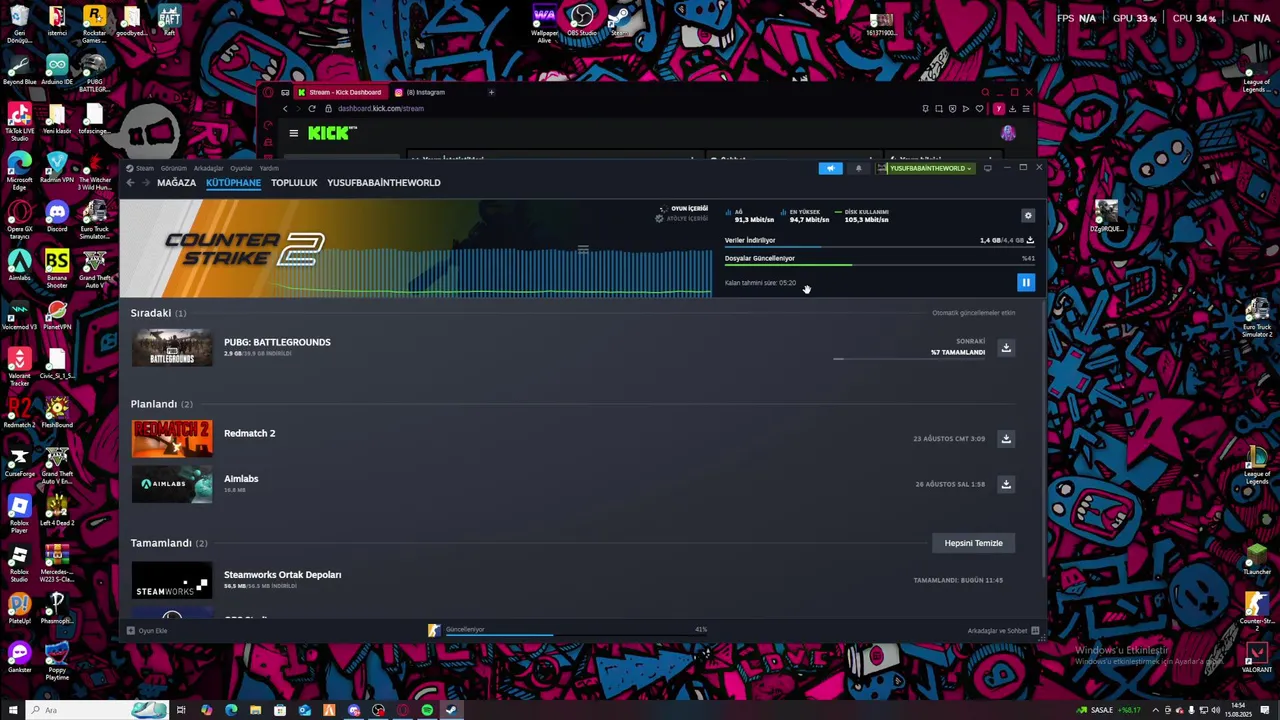Open the Arkadaşlar menu

(x=208, y=168)
